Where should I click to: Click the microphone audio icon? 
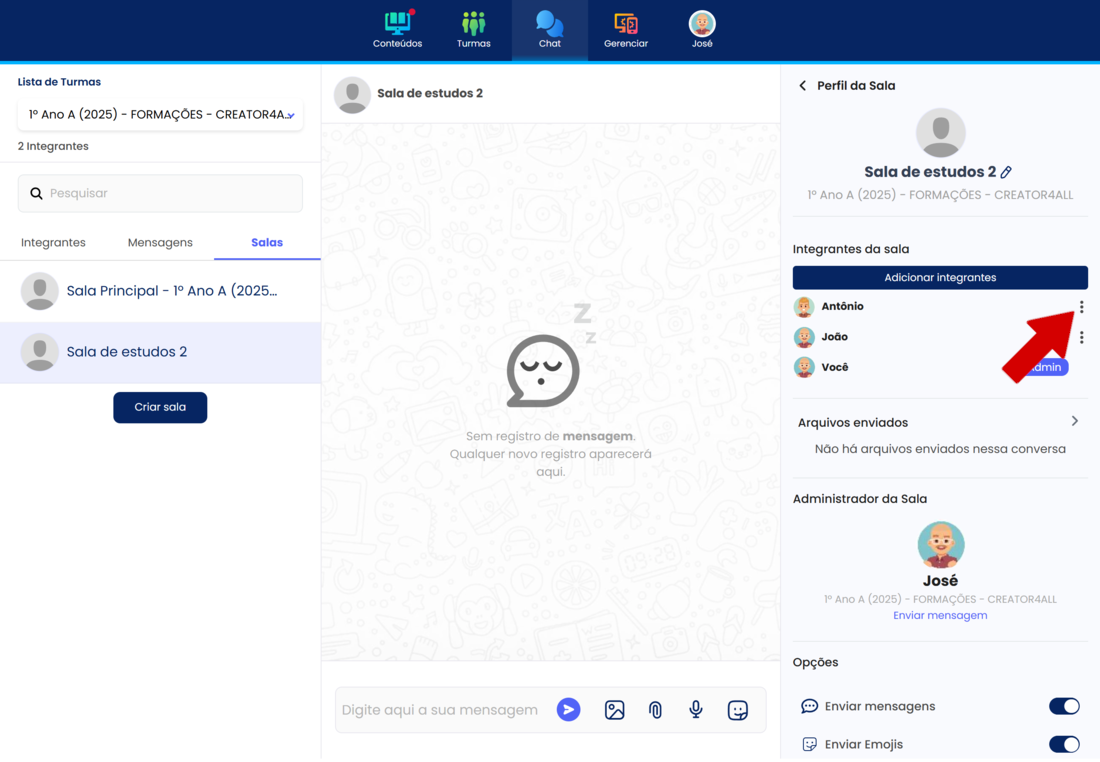pos(696,710)
